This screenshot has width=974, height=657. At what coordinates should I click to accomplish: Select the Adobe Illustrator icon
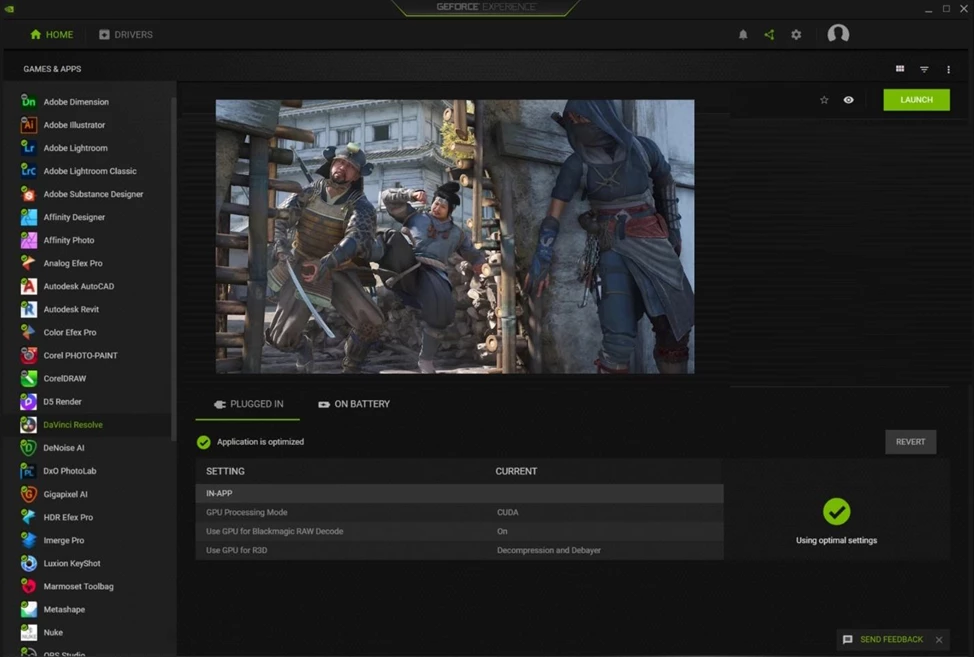coord(29,125)
